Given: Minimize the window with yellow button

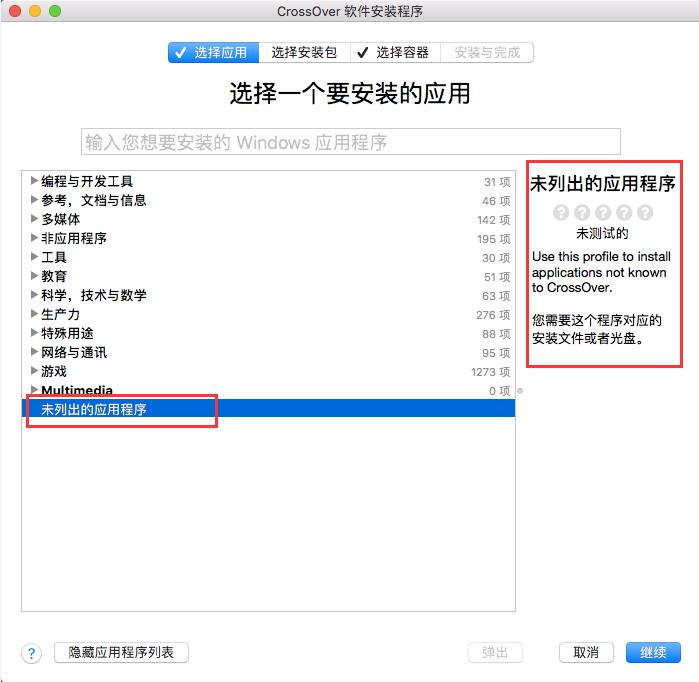Looking at the screenshot, I should [x=35, y=11].
